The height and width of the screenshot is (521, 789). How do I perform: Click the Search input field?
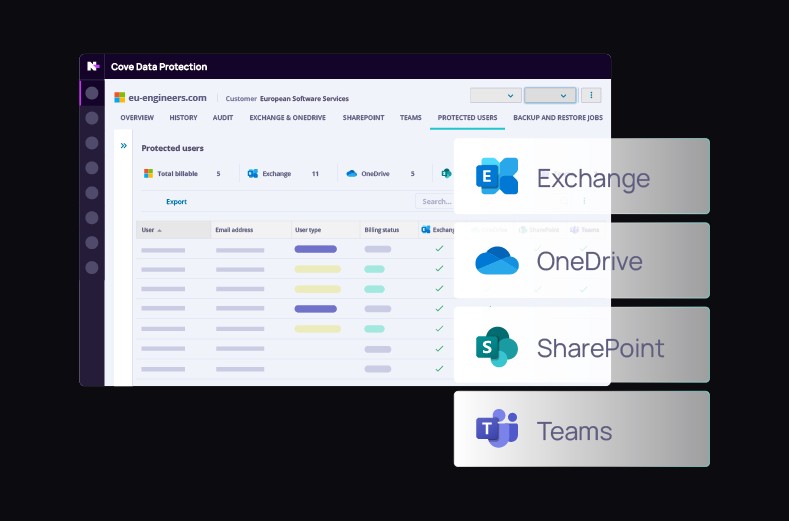435,201
